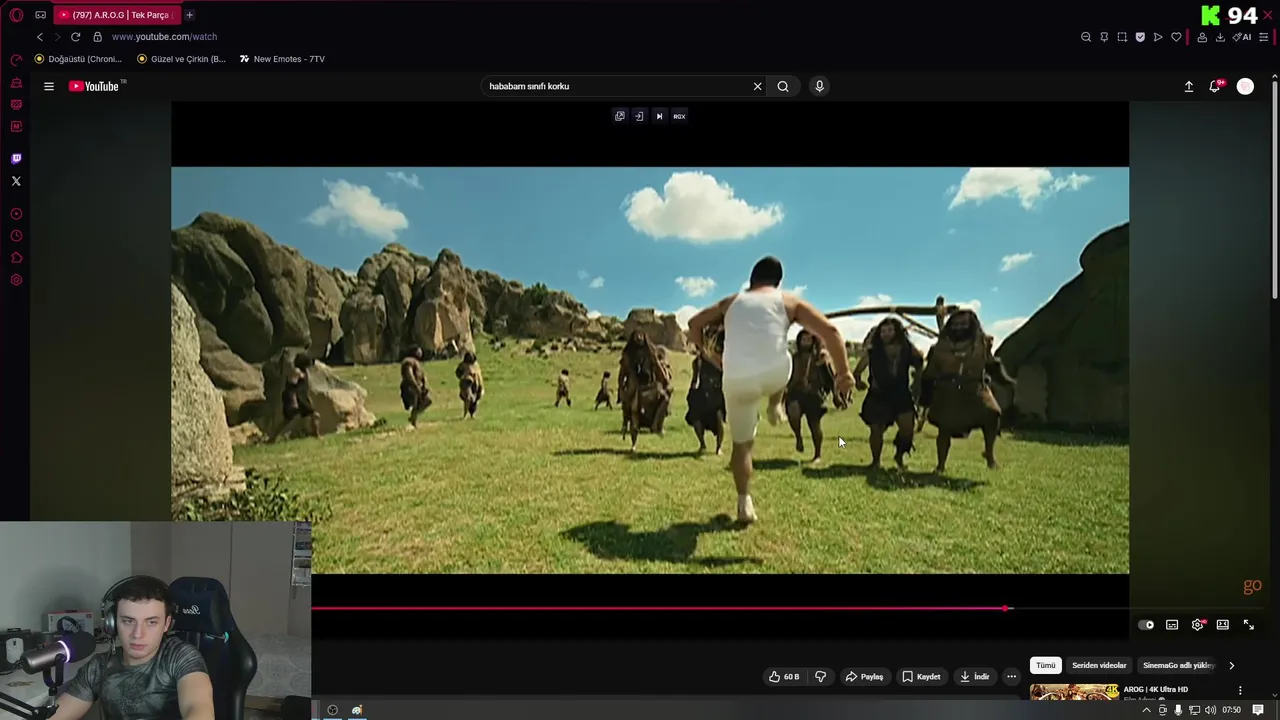Open Opera pinboards pin icon

click(1104, 37)
